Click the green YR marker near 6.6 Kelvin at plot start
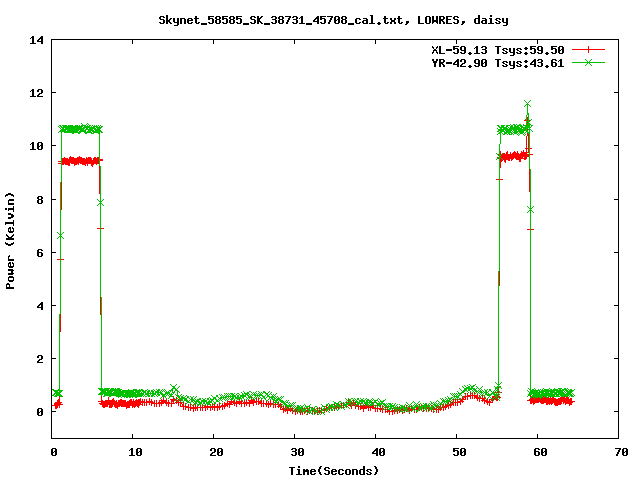Viewport: 640px width, 480px height. click(x=60, y=236)
